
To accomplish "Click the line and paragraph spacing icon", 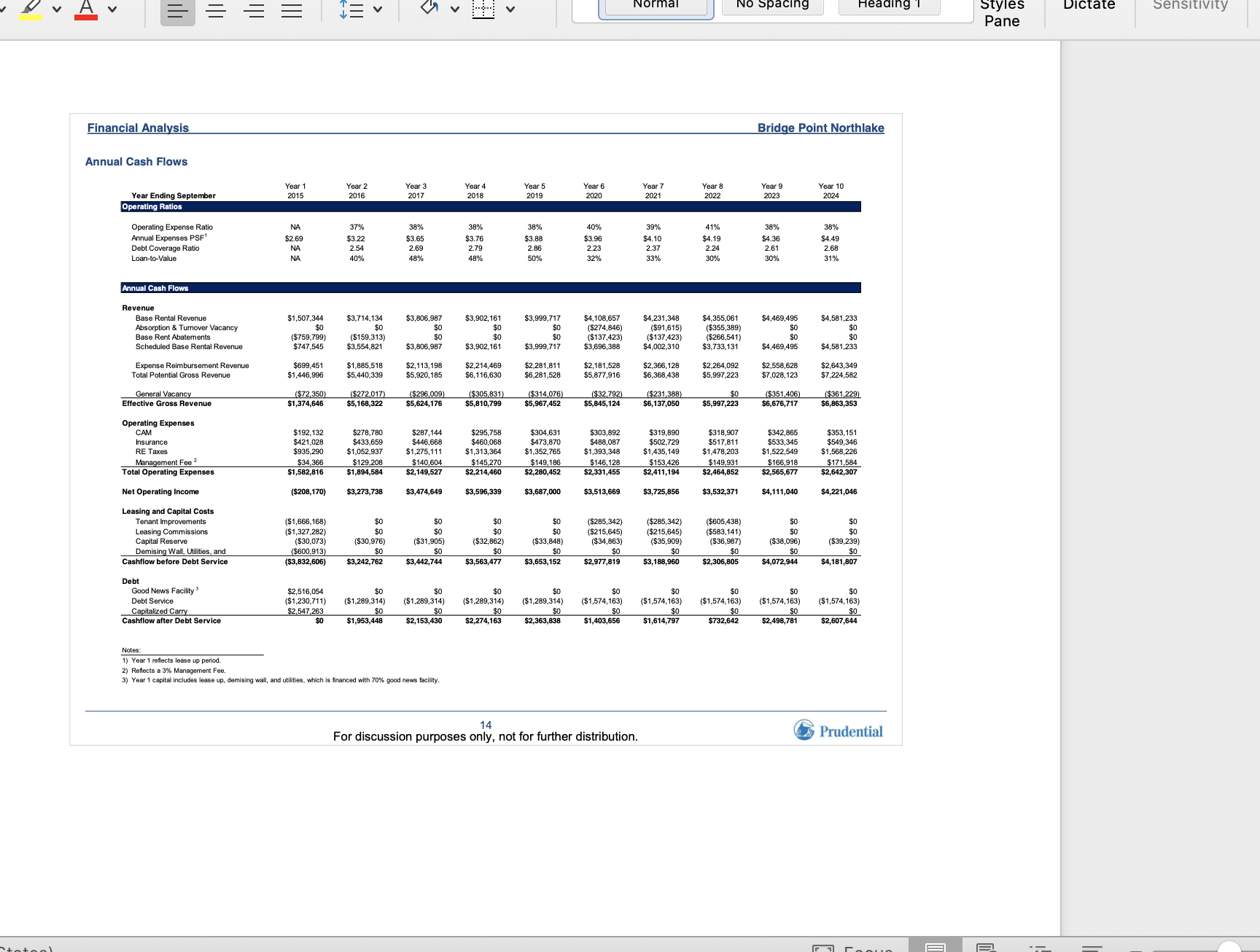I will (x=352, y=9).
